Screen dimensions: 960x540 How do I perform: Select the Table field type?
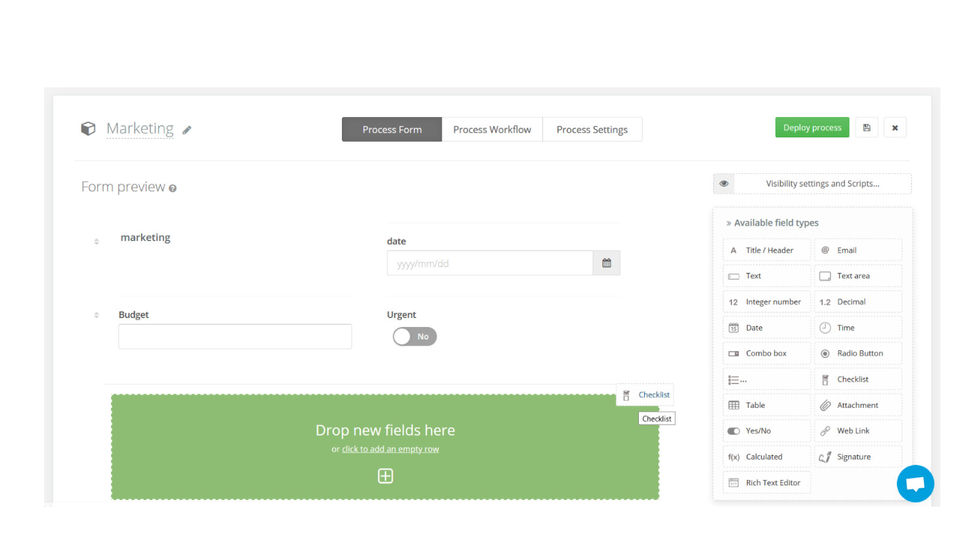point(767,405)
